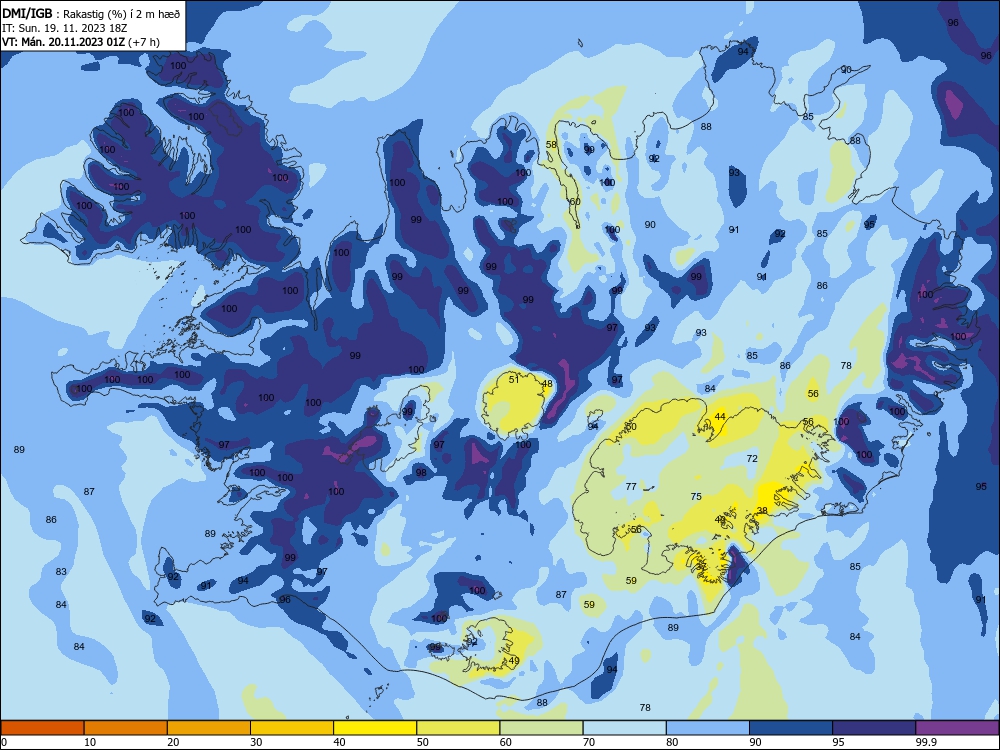Select the light blue 80–90 legend swatch
Screen dimensions: 1000x750
pyautogui.click(x=708, y=728)
